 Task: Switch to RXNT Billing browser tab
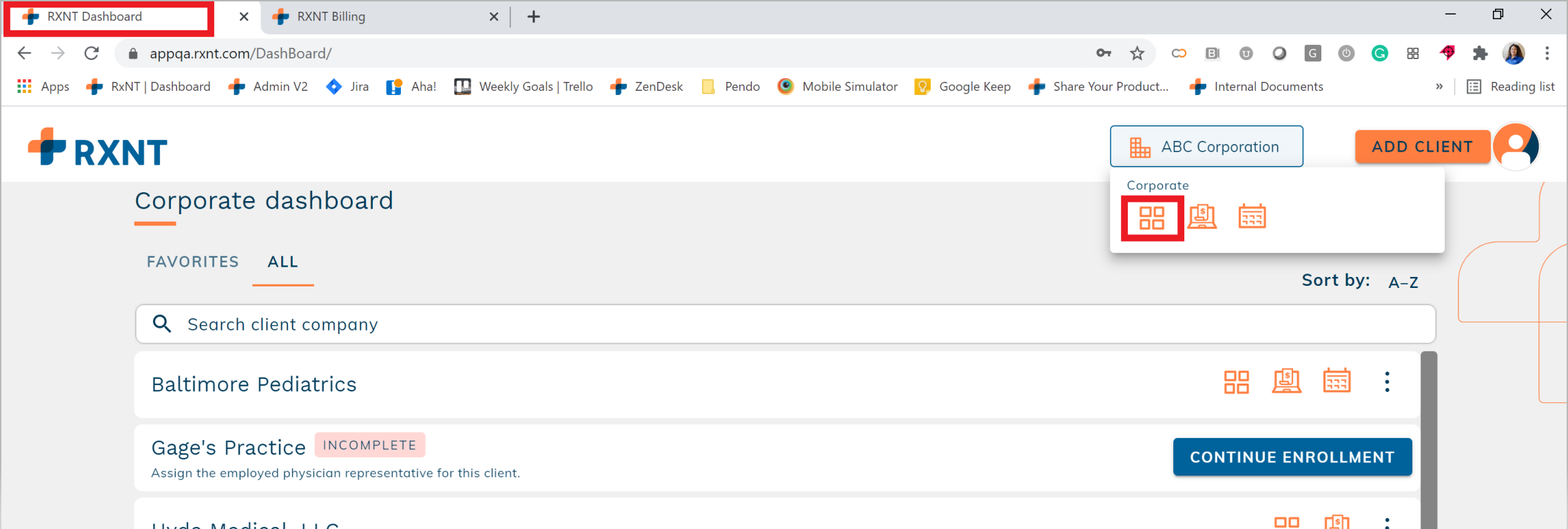pyautogui.click(x=386, y=17)
